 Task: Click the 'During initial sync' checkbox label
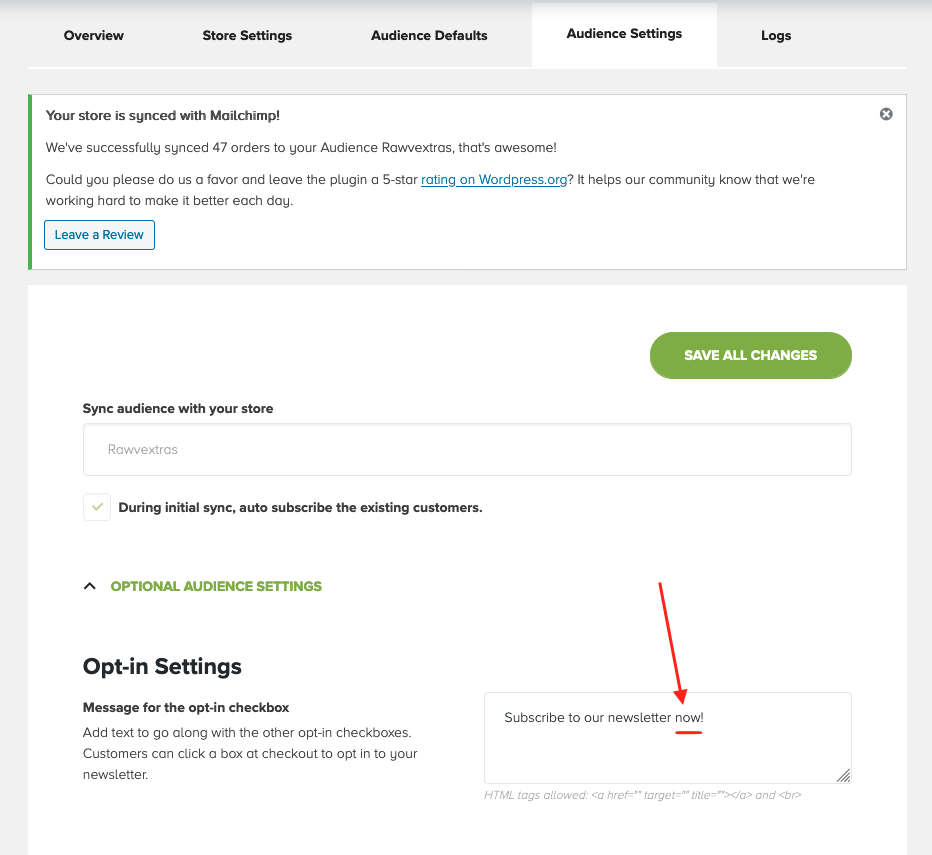pyautogui.click(x=300, y=507)
